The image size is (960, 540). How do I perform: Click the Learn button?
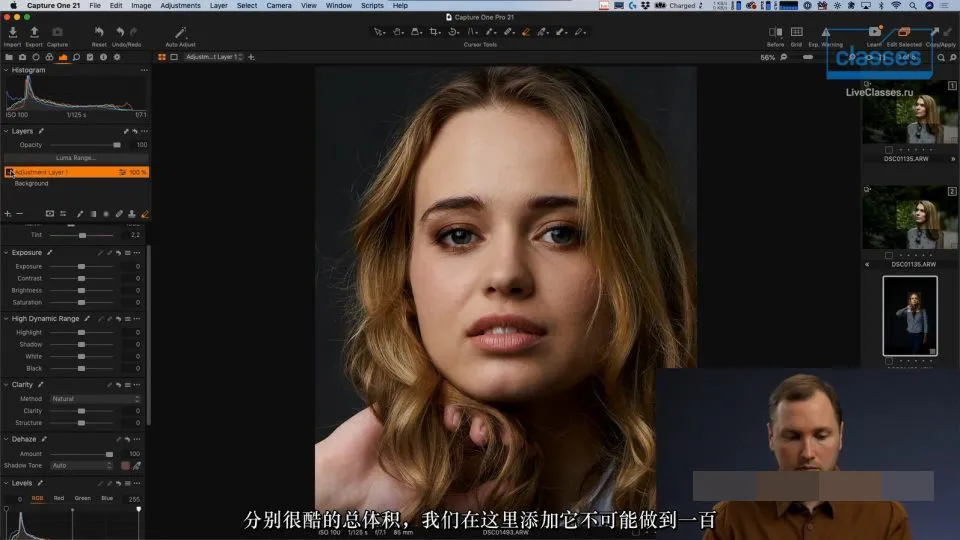(x=874, y=35)
